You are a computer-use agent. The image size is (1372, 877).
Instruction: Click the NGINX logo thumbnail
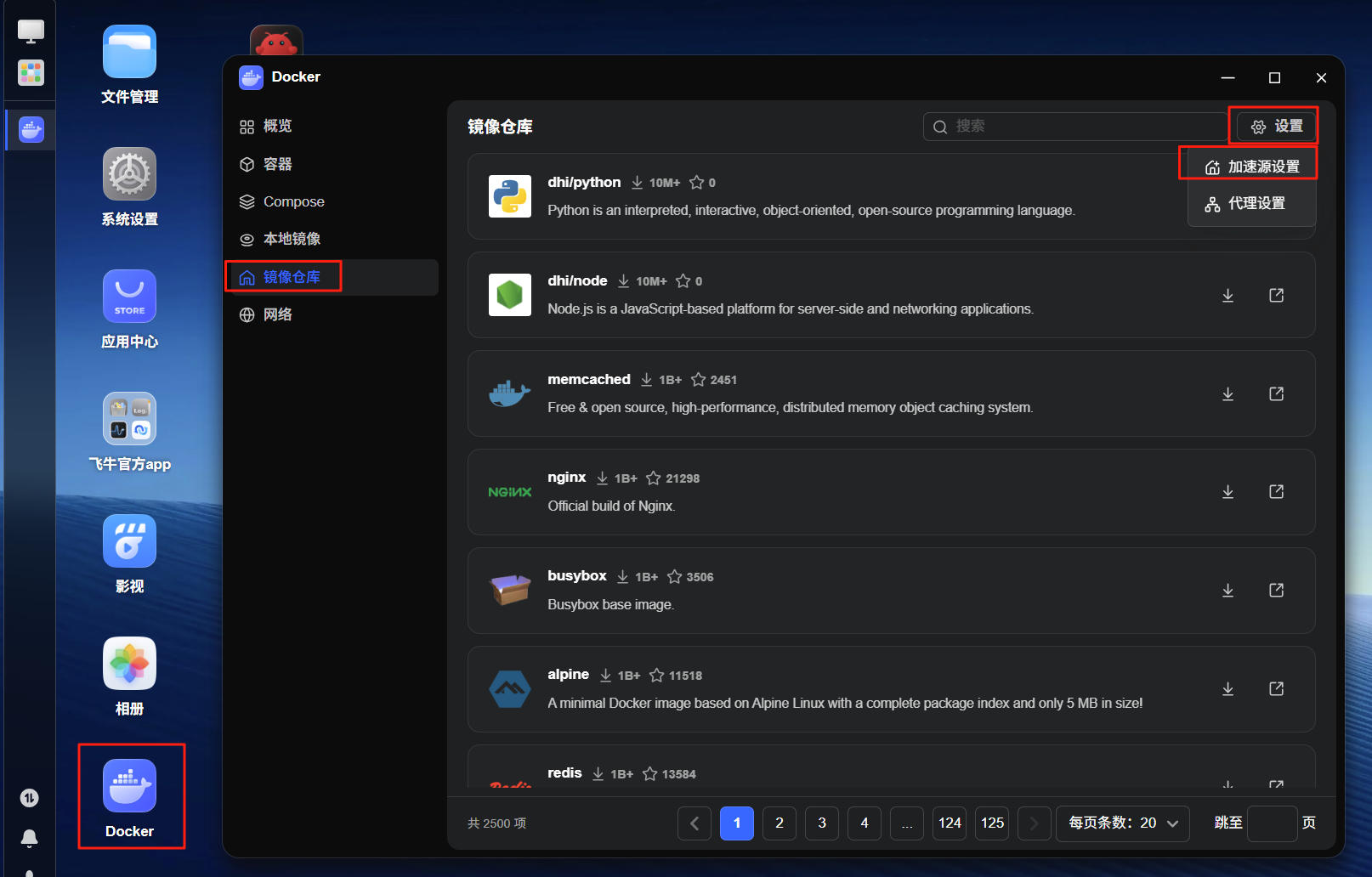pyautogui.click(x=510, y=492)
